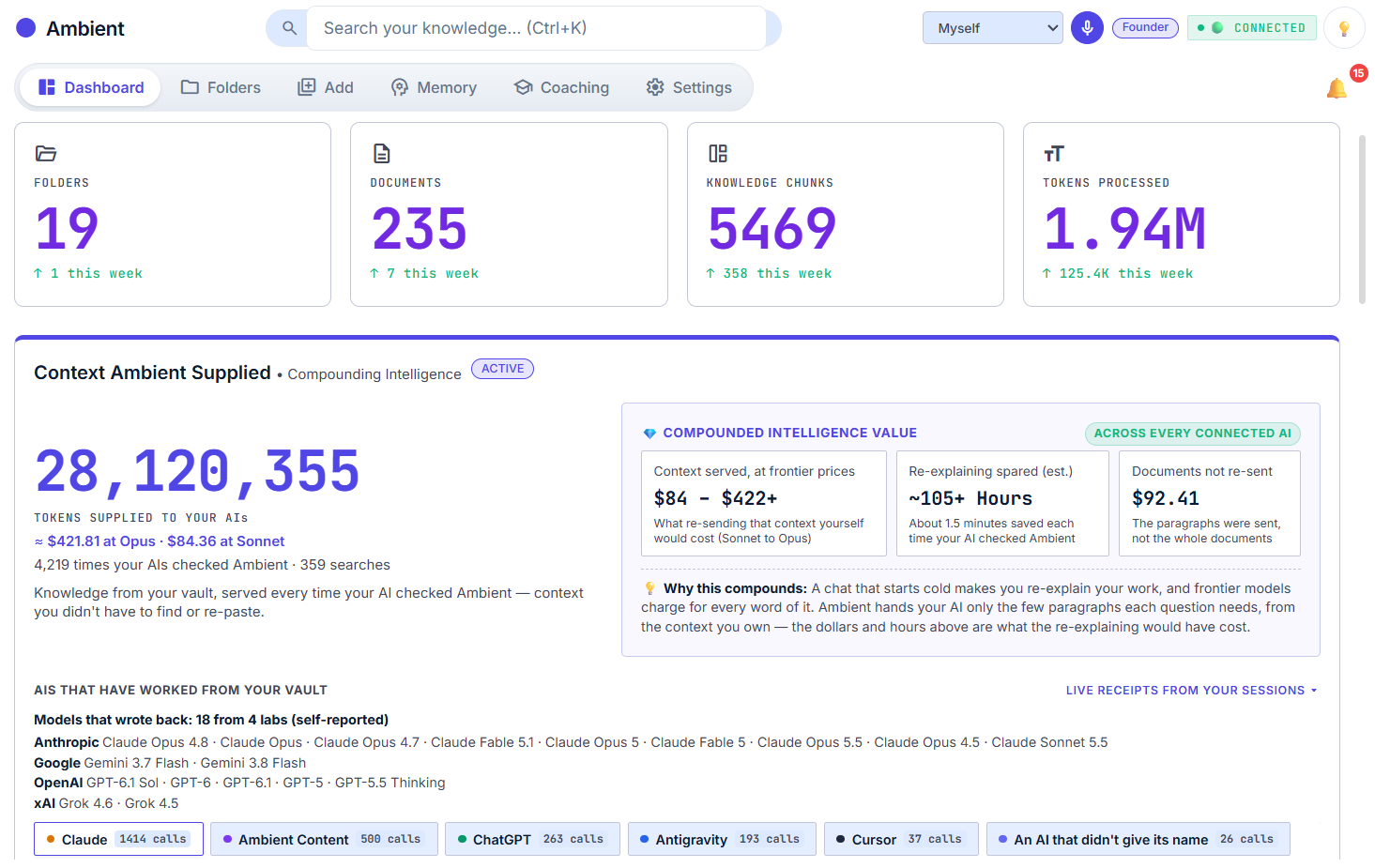Click the page vertical scrollbar

point(1362,220)
